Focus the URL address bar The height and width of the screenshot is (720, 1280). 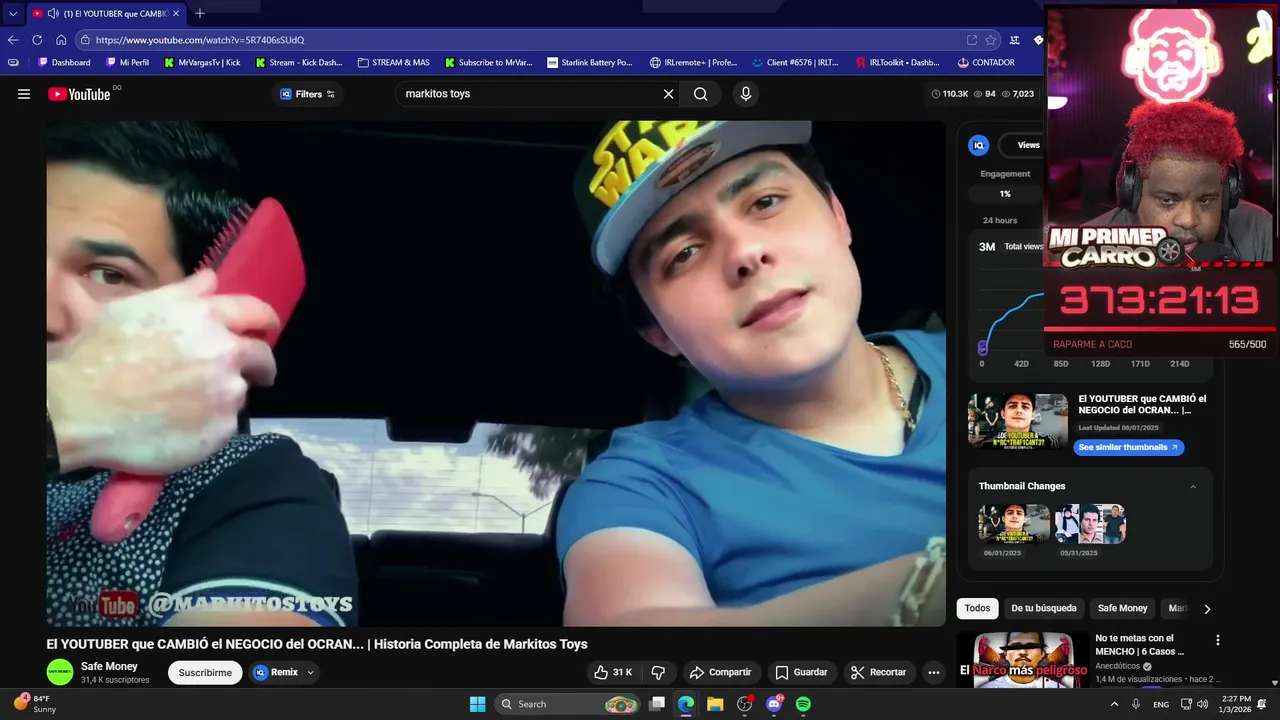coord(520,40)
